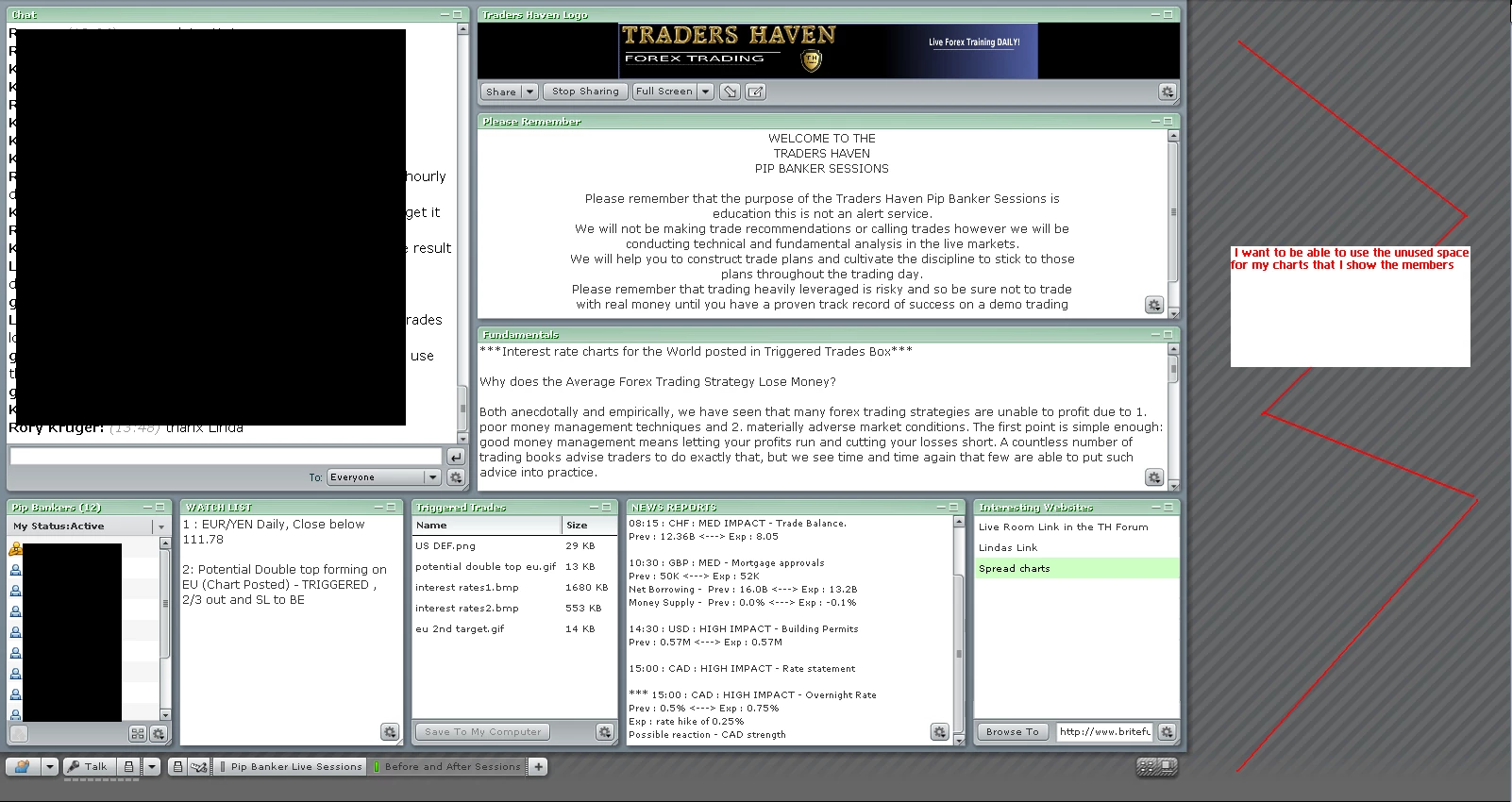This screenshot has width=1512, height=802.
Task: Sort files by Name column header
Action: 487,526
